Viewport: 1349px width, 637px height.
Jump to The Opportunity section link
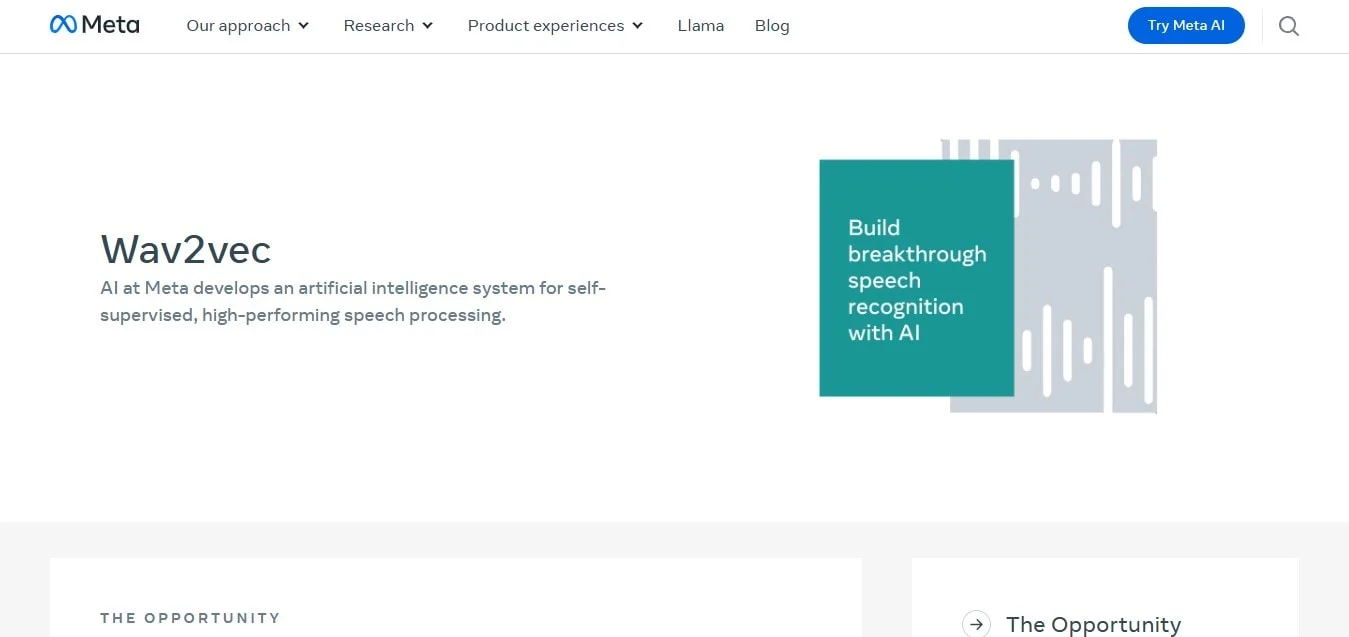click(1093, 624)
